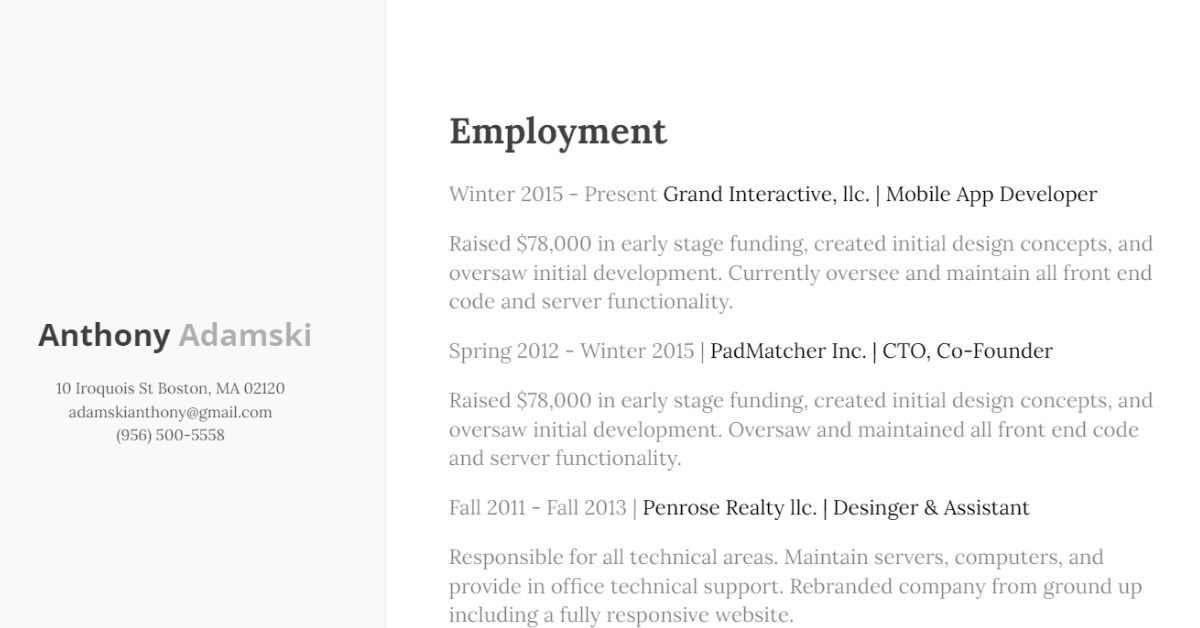Click the Employment section heading
Viewport: 1200px width, 628px height.
[558, 131]
